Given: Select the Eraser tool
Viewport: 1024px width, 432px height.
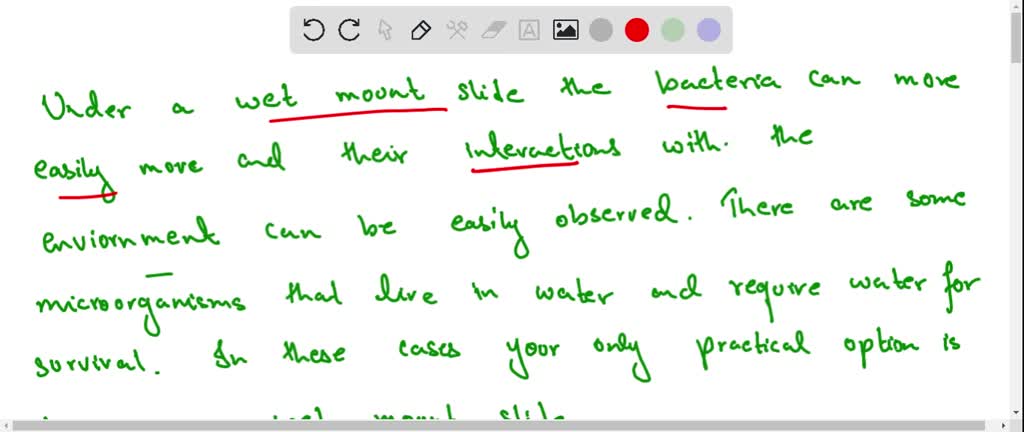Looking at the screenshot, I should pos(494,30).
